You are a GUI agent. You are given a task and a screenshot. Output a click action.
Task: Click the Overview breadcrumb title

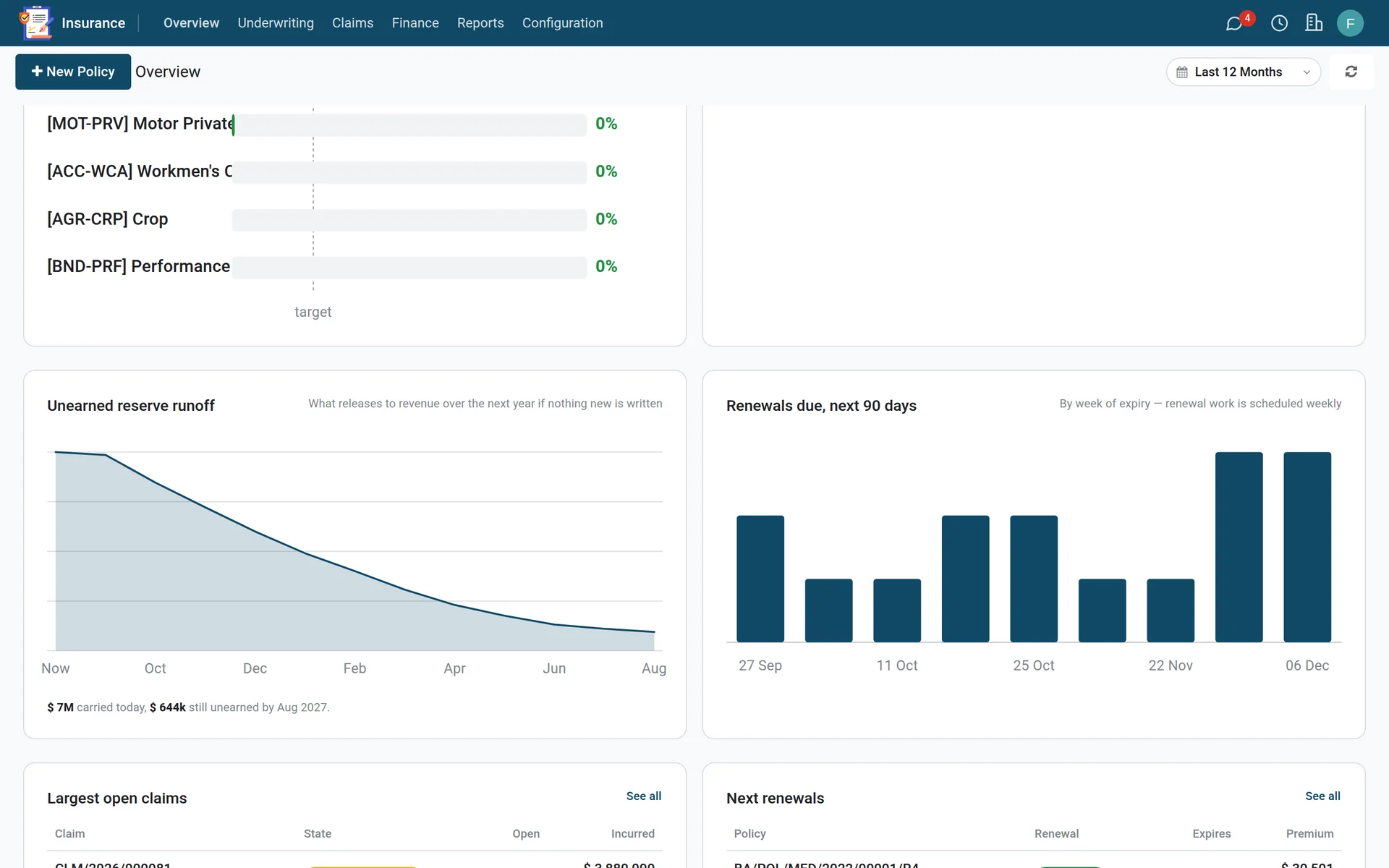click(168, 72)
